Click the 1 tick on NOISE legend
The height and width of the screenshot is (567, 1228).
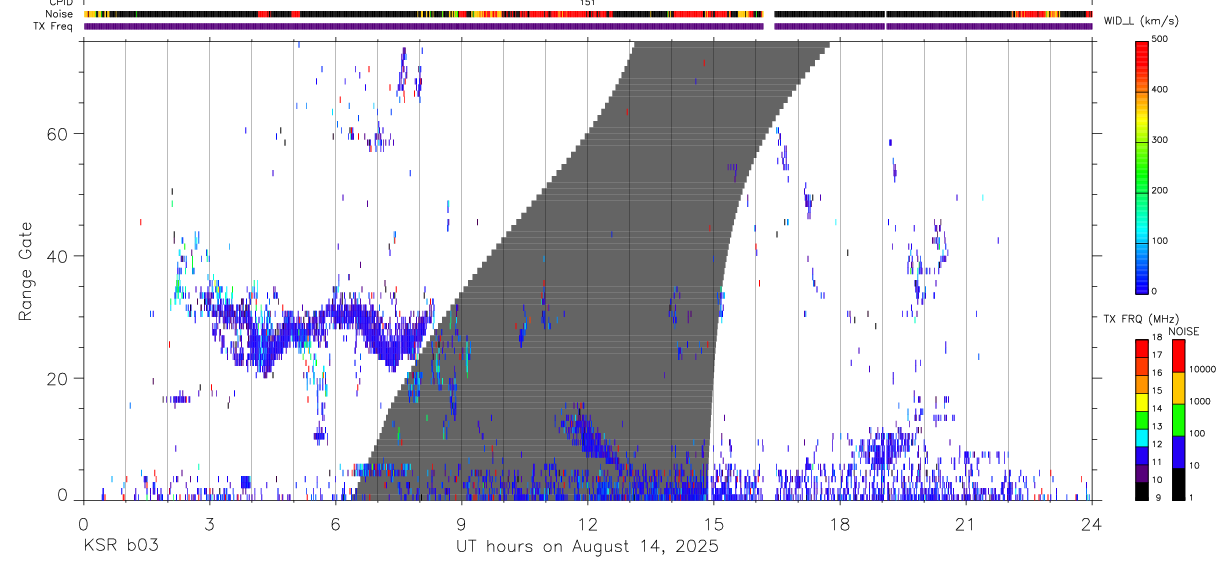(x=1191, y=498)
